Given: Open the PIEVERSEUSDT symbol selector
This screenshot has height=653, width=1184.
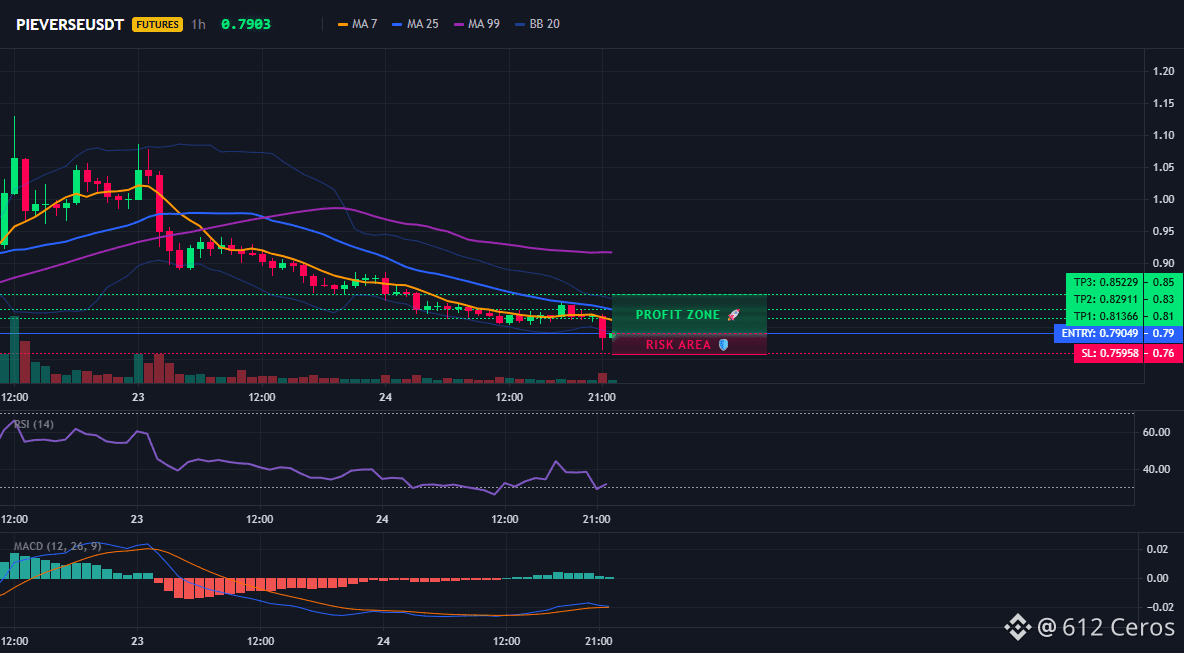Looking at the screenshot, I should coord(70,24).
